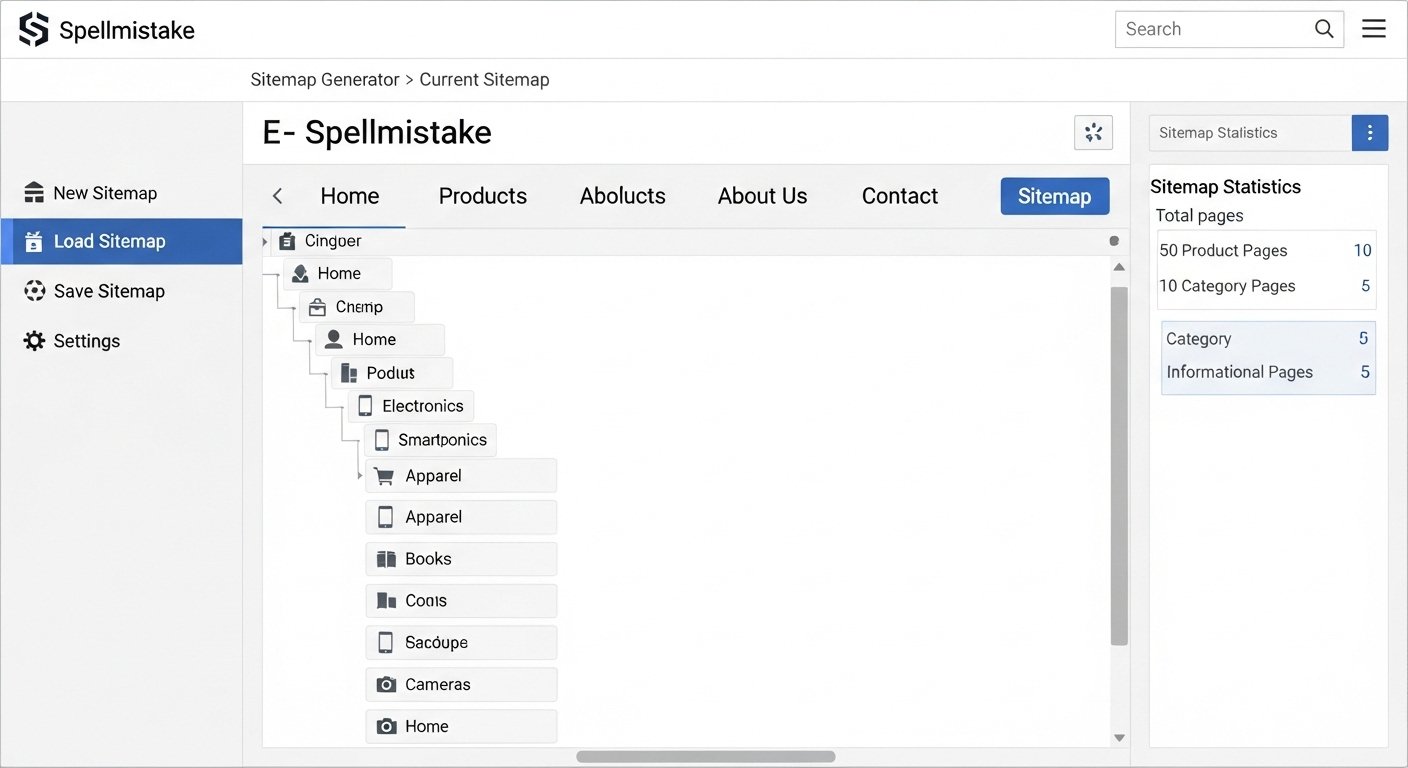Click the camera icon on the Cameras node
1408x768 pixels.
[x=387, y=684]
